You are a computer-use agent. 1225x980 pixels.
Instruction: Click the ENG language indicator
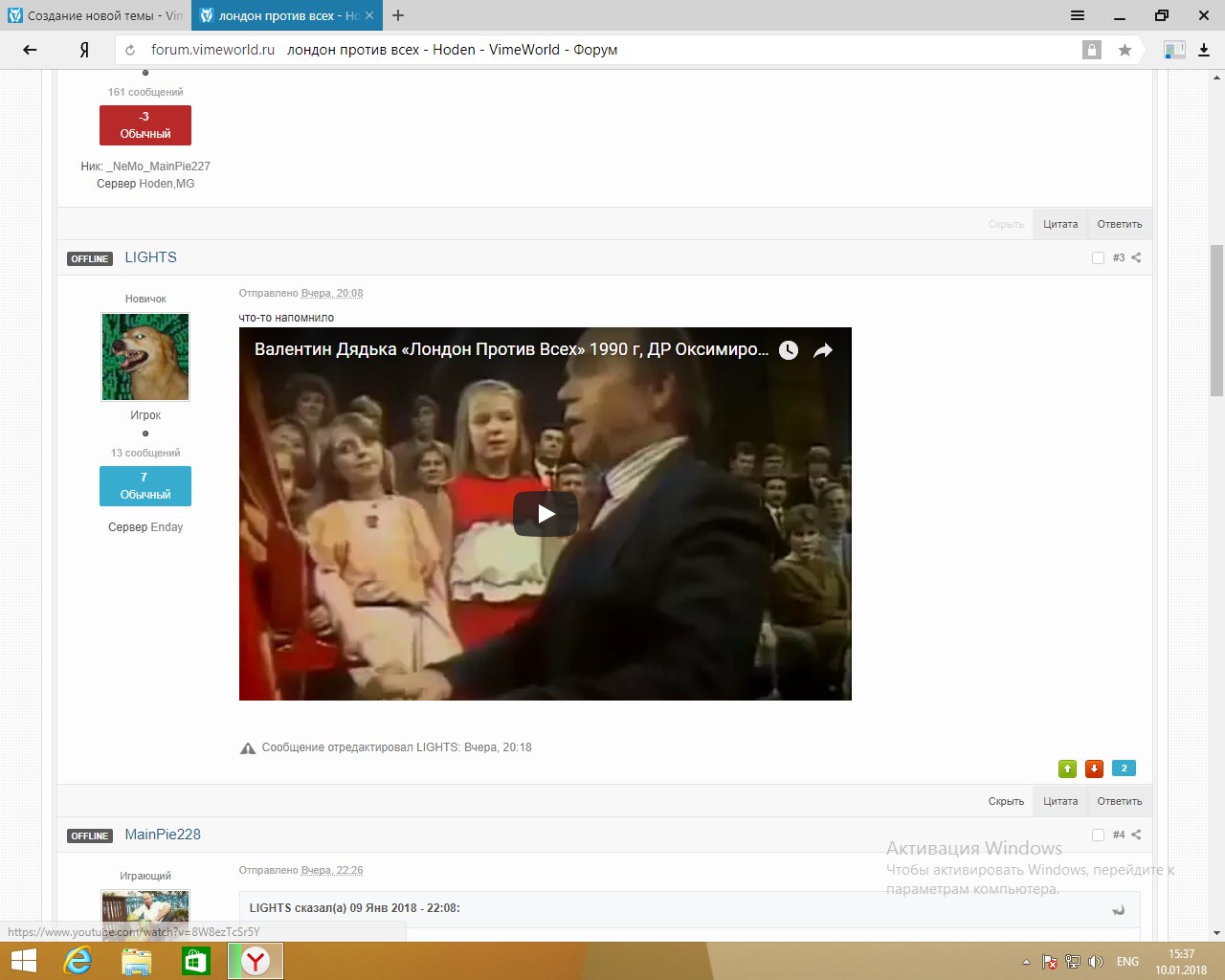pos(1128,962)
